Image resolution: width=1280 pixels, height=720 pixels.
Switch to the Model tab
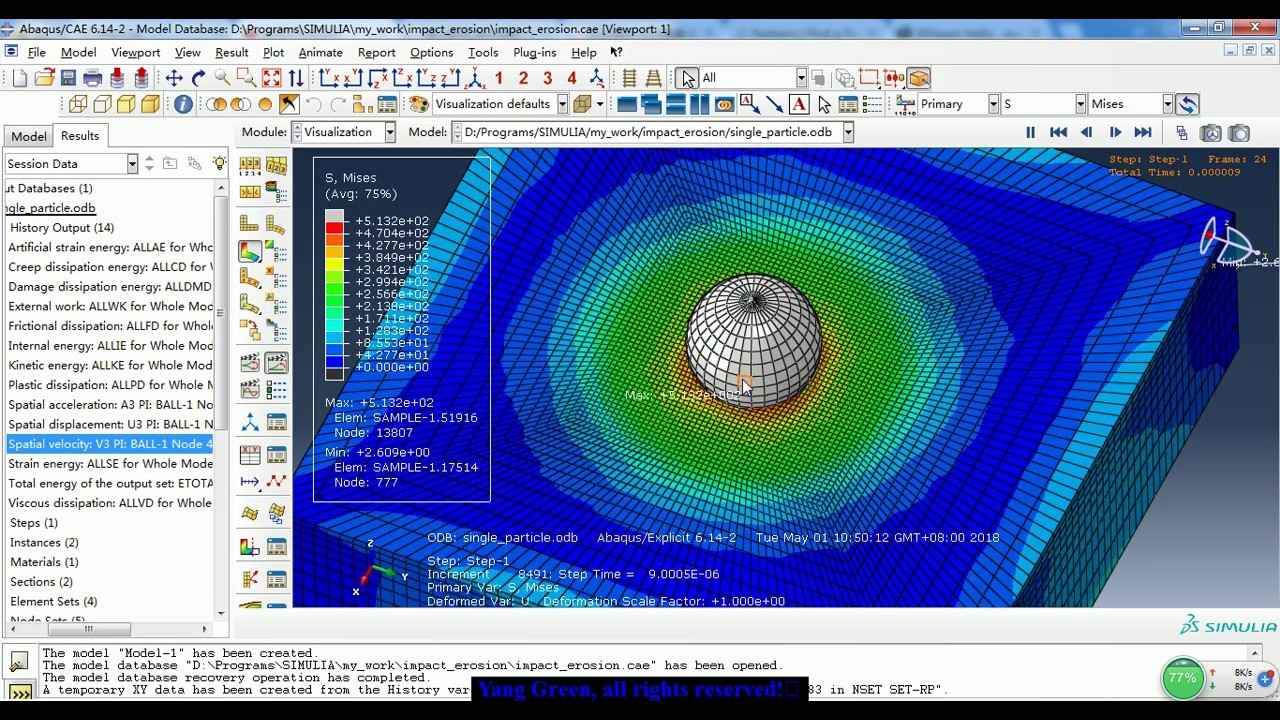(x=28, y=136)
